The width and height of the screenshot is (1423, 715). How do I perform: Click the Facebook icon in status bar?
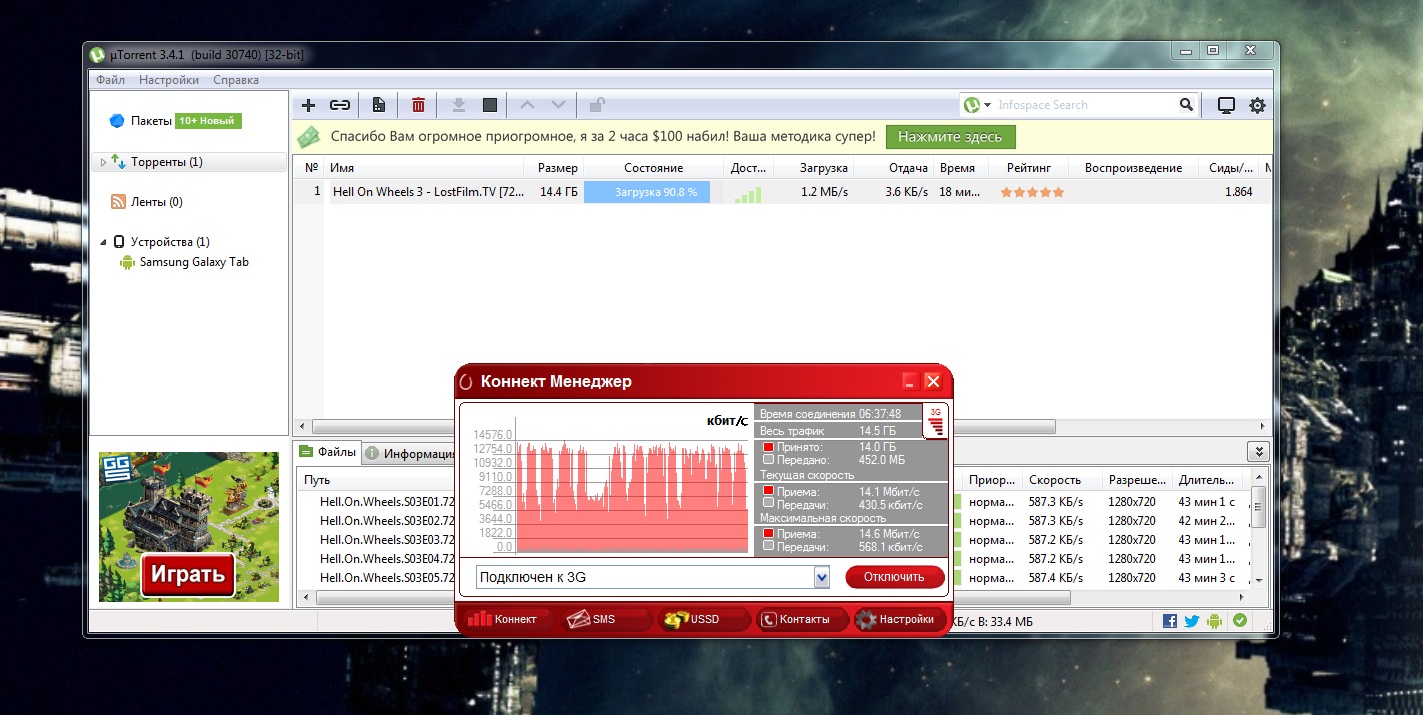click(x=1170, y=621)
